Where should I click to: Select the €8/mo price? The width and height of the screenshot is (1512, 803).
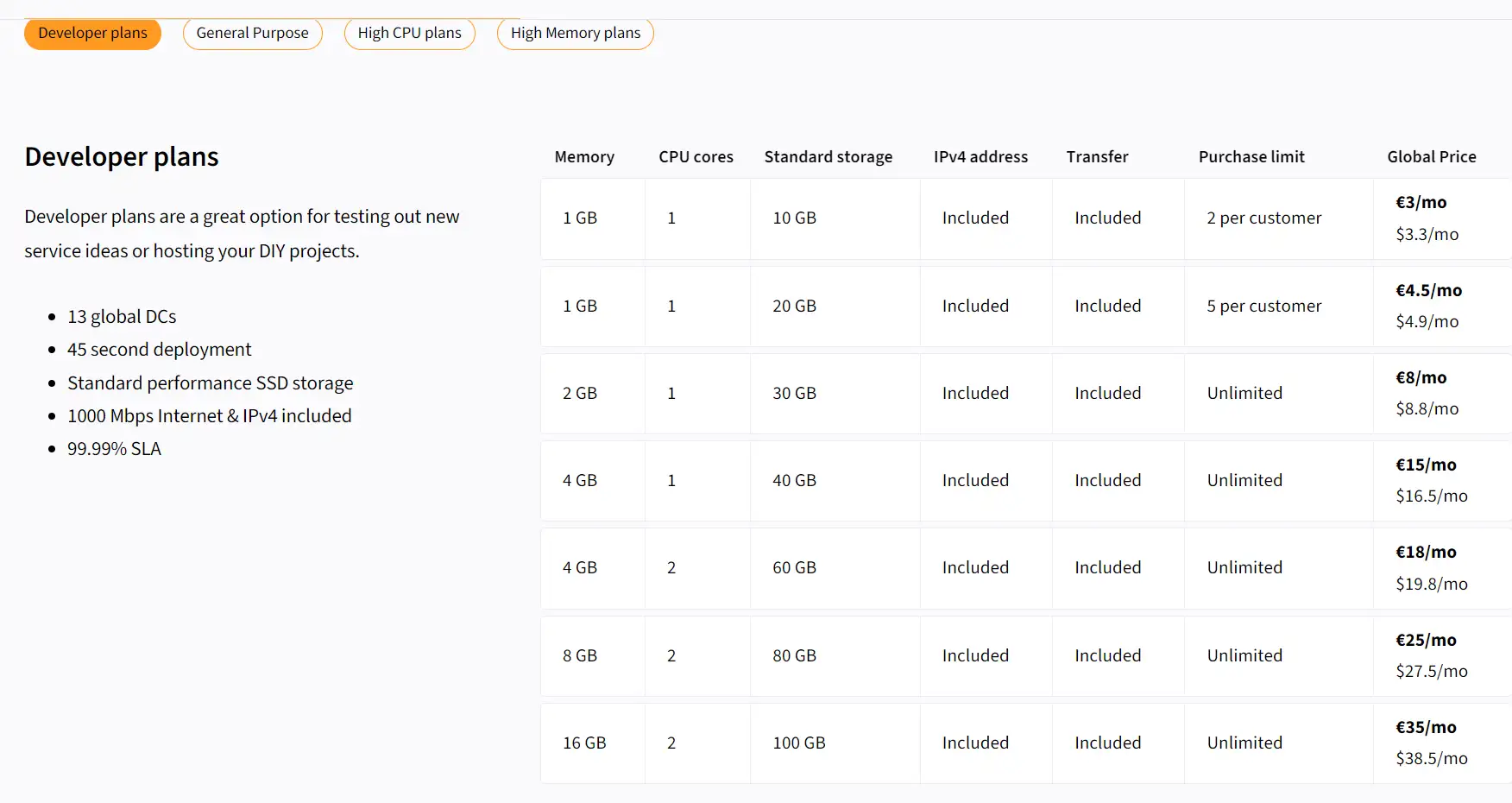(x=1421, y=378)
